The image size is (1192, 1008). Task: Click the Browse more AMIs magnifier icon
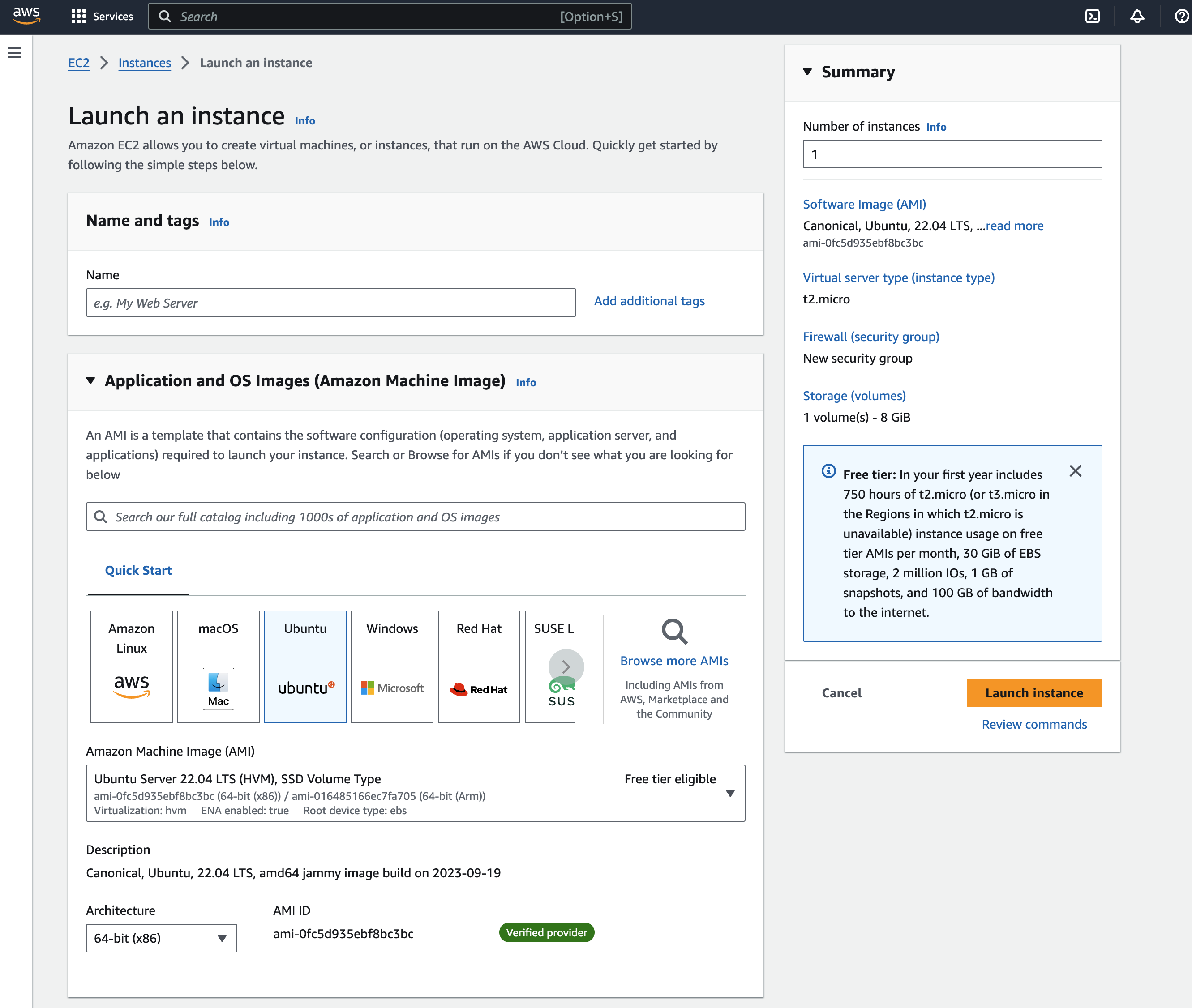point(674,632)
